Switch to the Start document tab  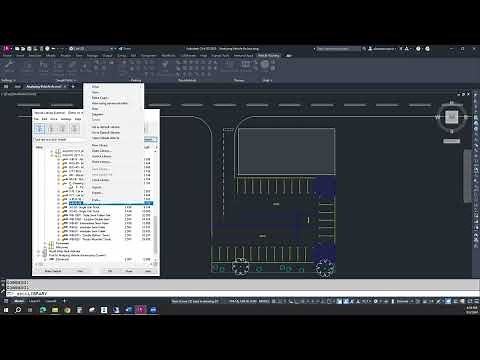18,86
